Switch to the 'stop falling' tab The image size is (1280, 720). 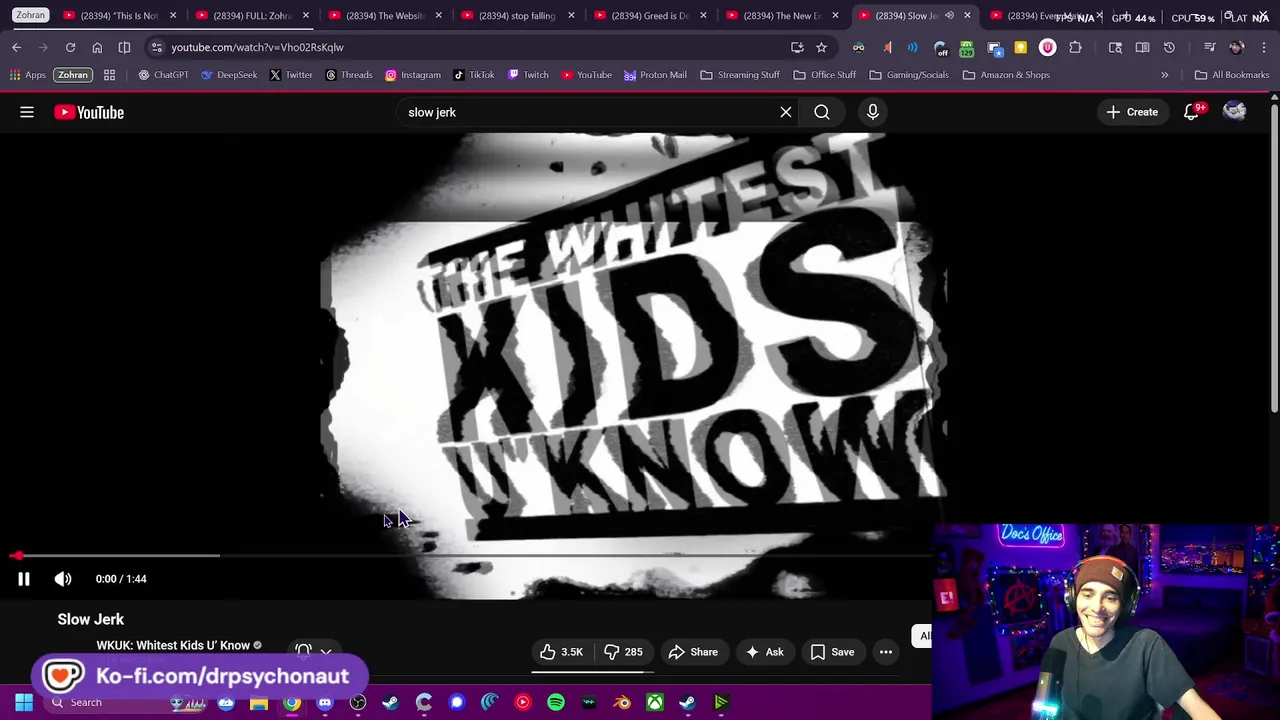[518, 16]
